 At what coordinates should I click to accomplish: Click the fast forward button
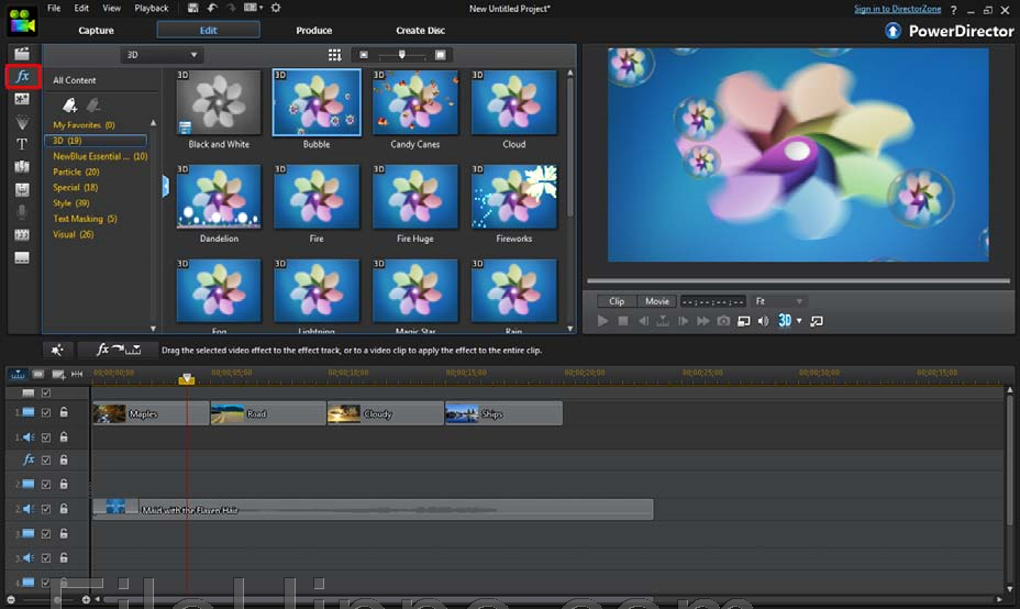click(x=703, y=321)
